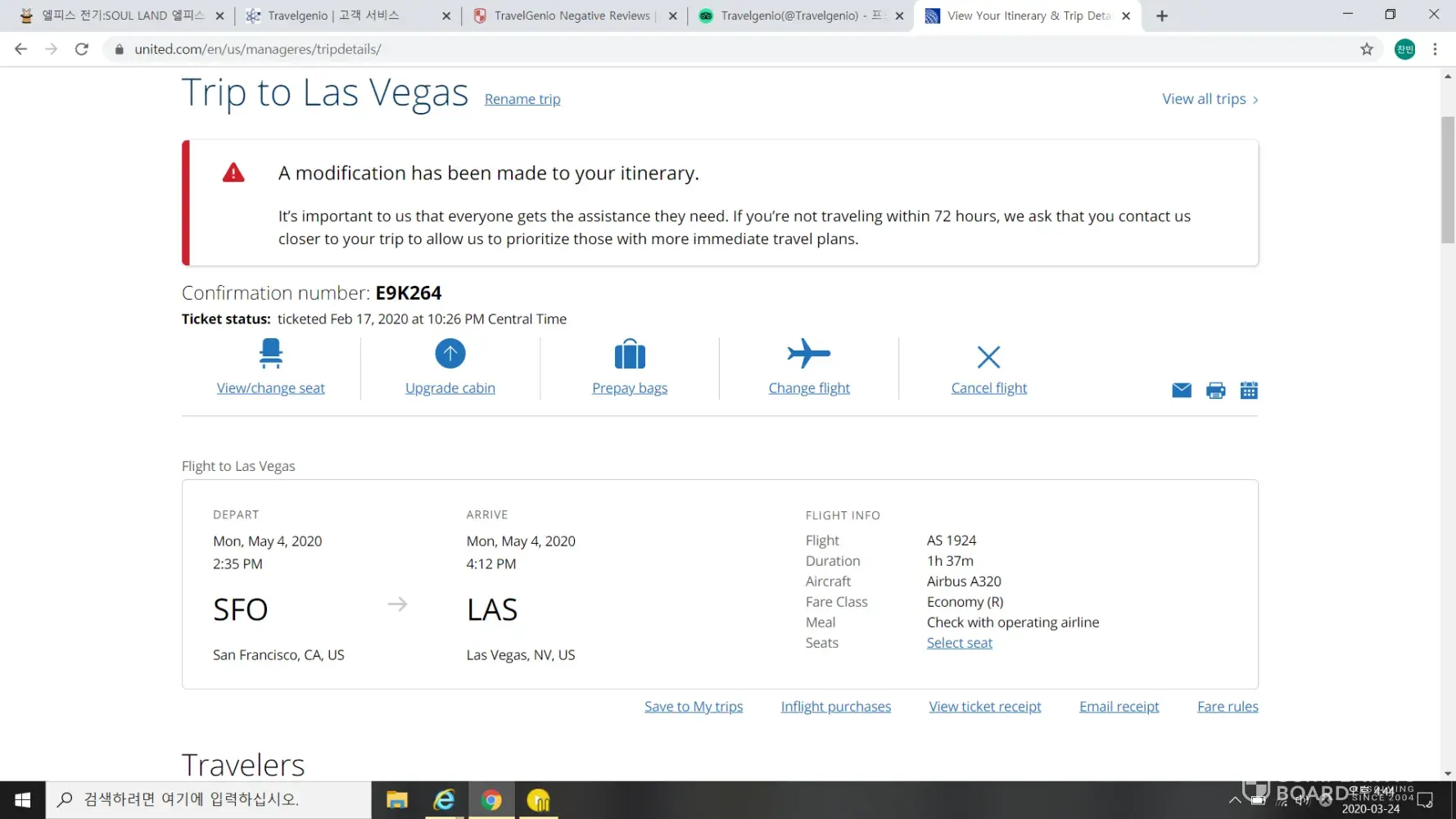
Task: Click the Upgrade cabin arrow icon
Action: [450, 354]
